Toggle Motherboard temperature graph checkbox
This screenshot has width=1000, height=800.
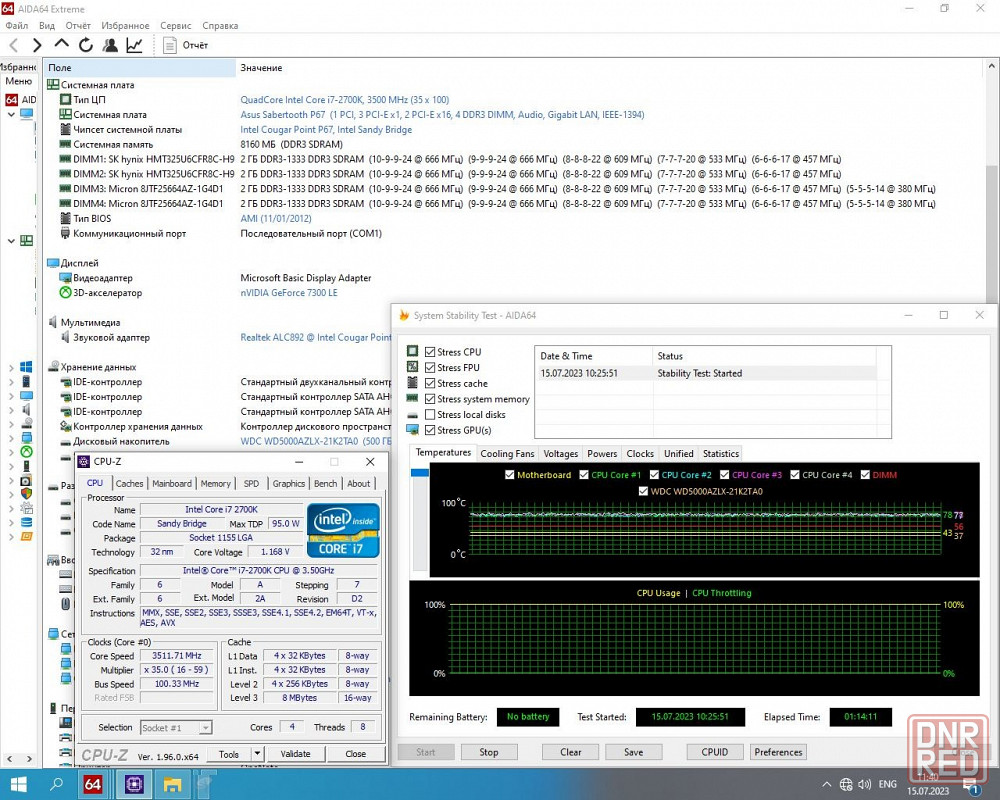pos(509,475)
